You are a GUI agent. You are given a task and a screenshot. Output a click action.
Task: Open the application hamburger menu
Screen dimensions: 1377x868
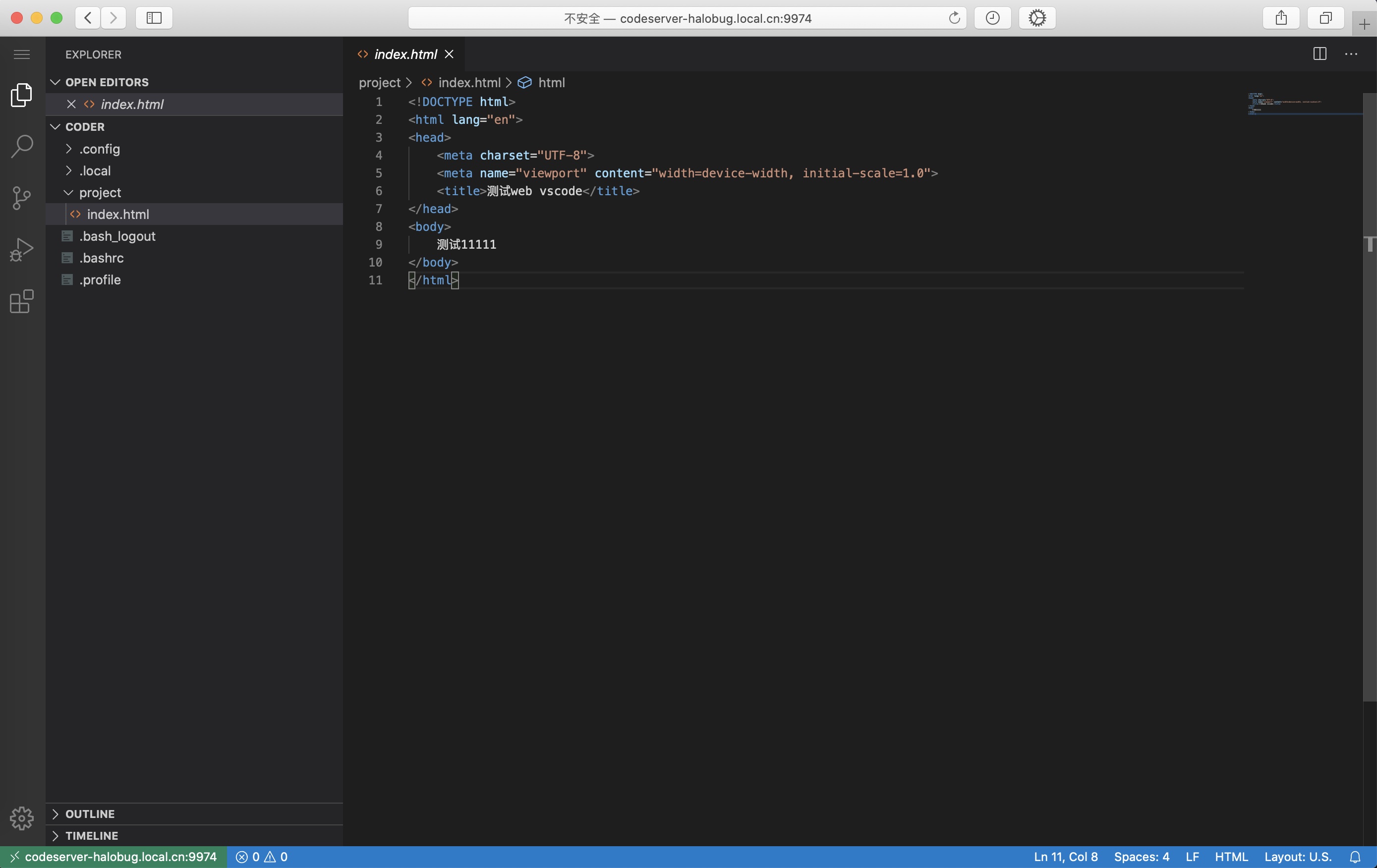coord(21,54)
